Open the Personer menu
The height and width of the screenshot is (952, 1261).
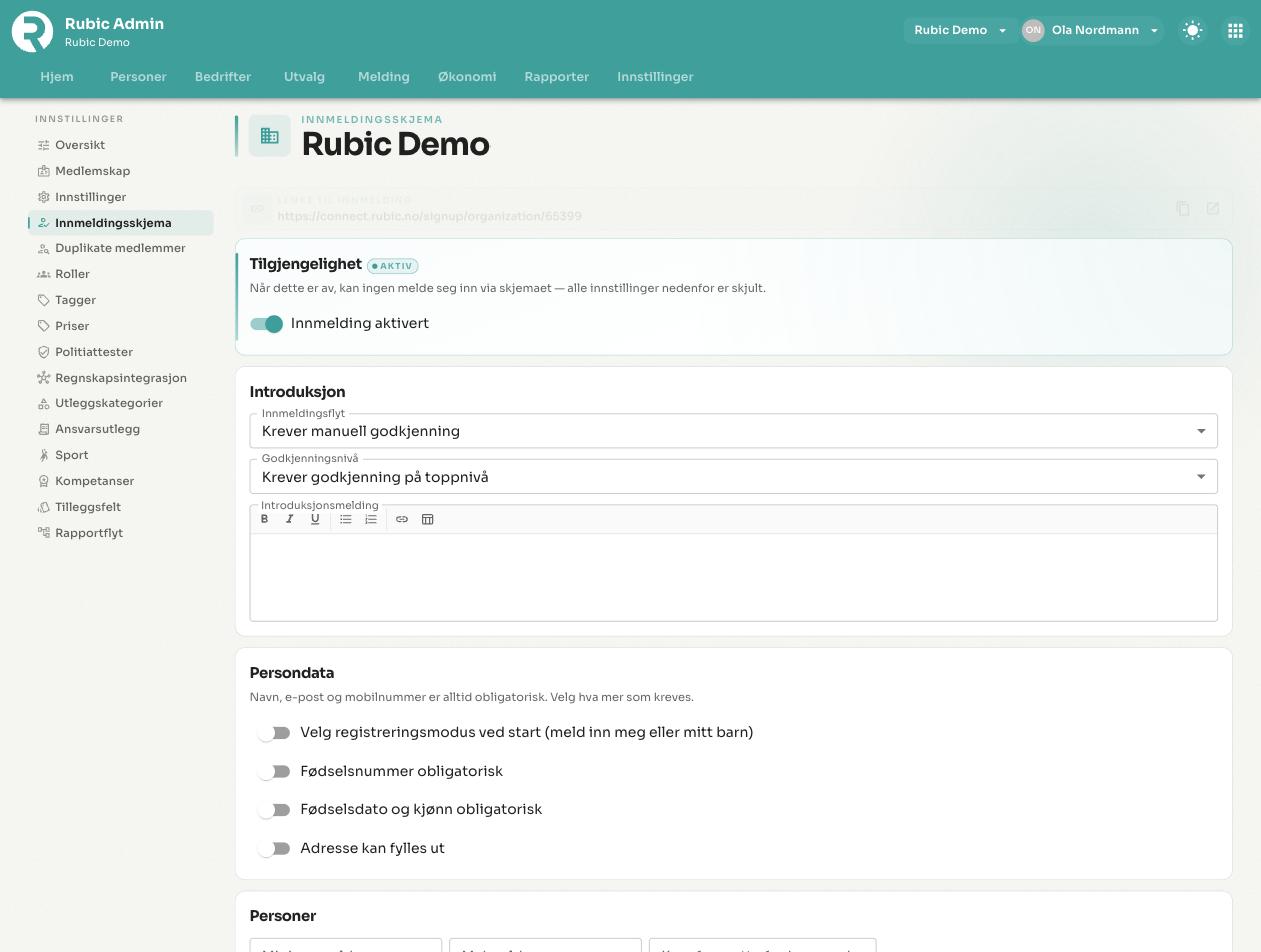tap(138, 77)
